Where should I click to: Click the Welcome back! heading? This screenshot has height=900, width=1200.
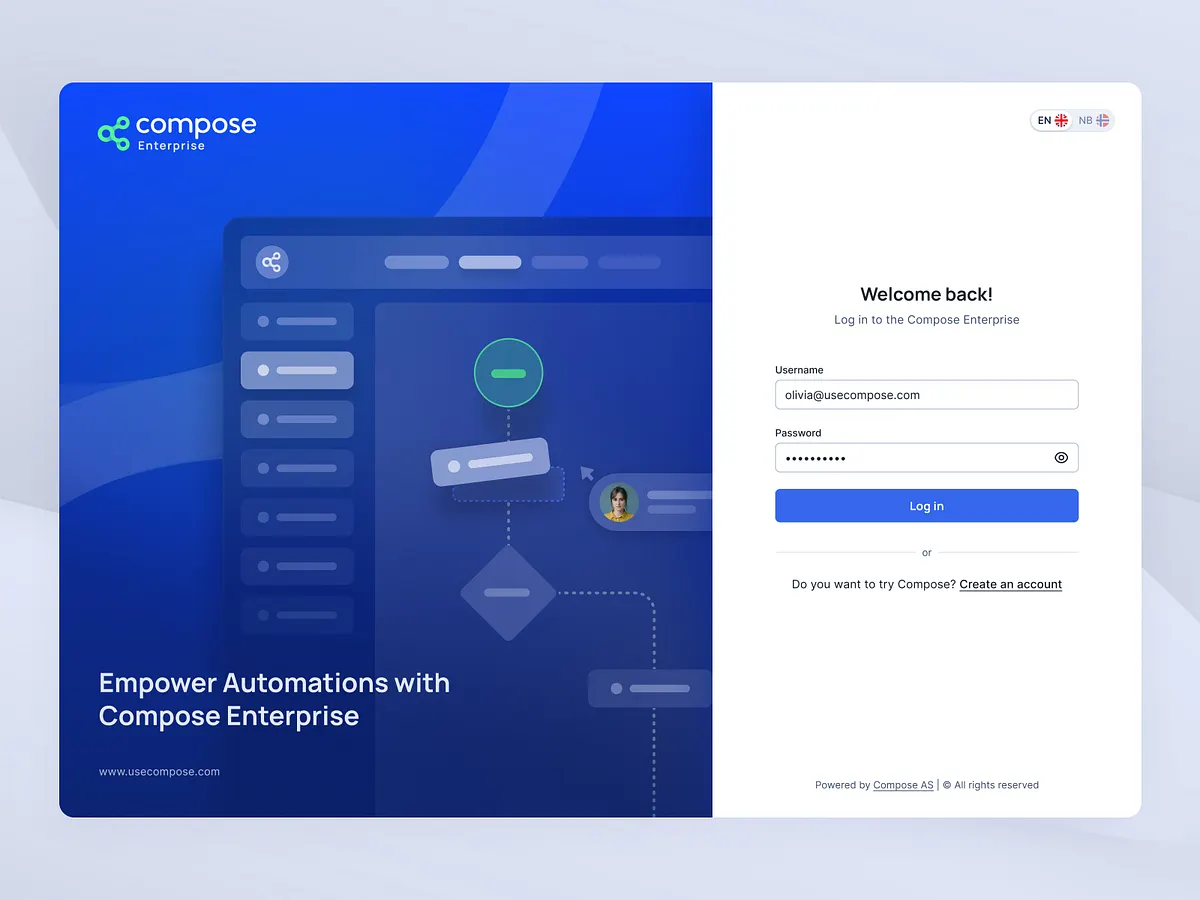(x=926, y=294)
